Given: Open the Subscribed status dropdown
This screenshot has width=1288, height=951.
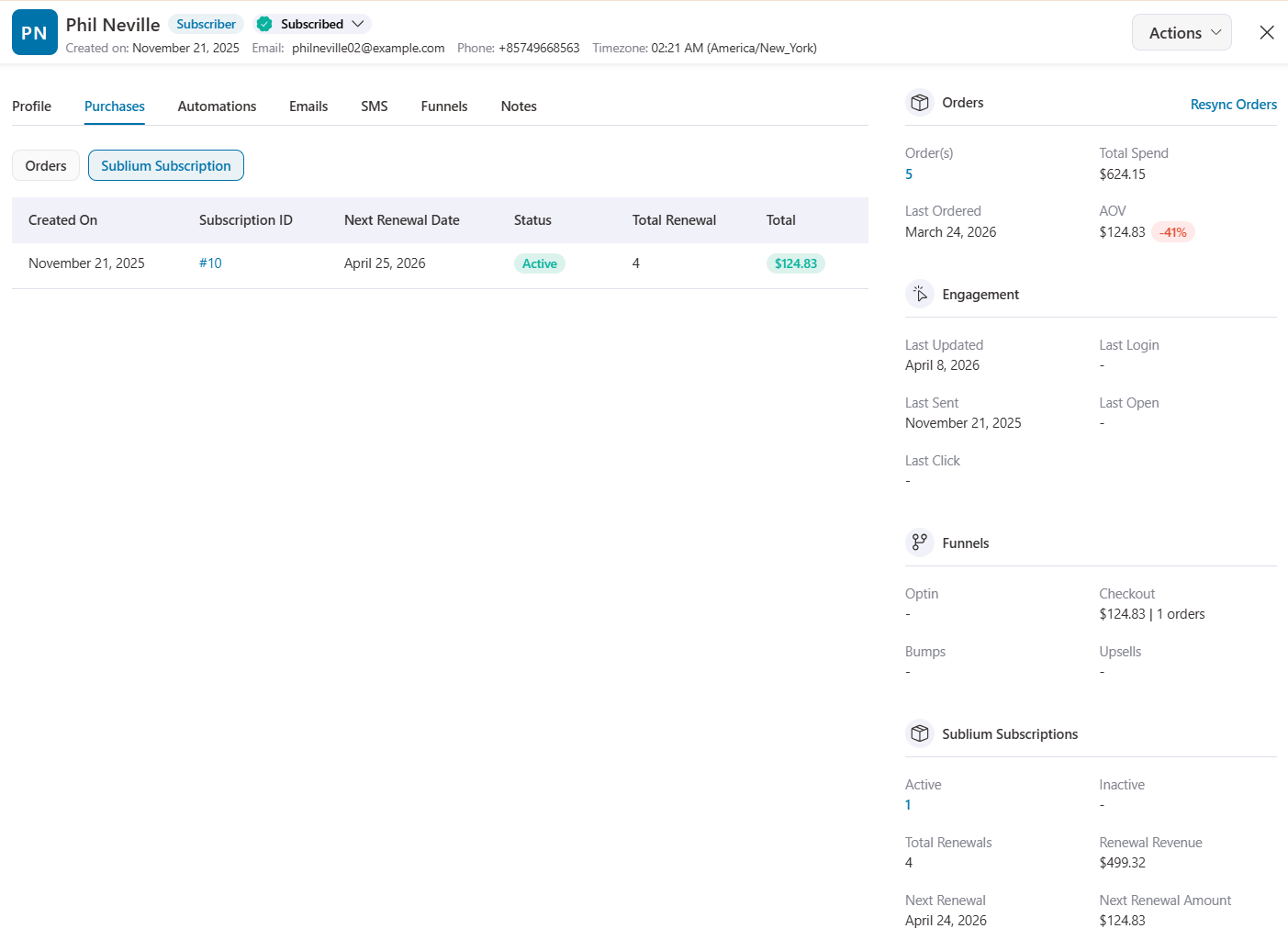Looking at the screenshot, I should [311, 24].
